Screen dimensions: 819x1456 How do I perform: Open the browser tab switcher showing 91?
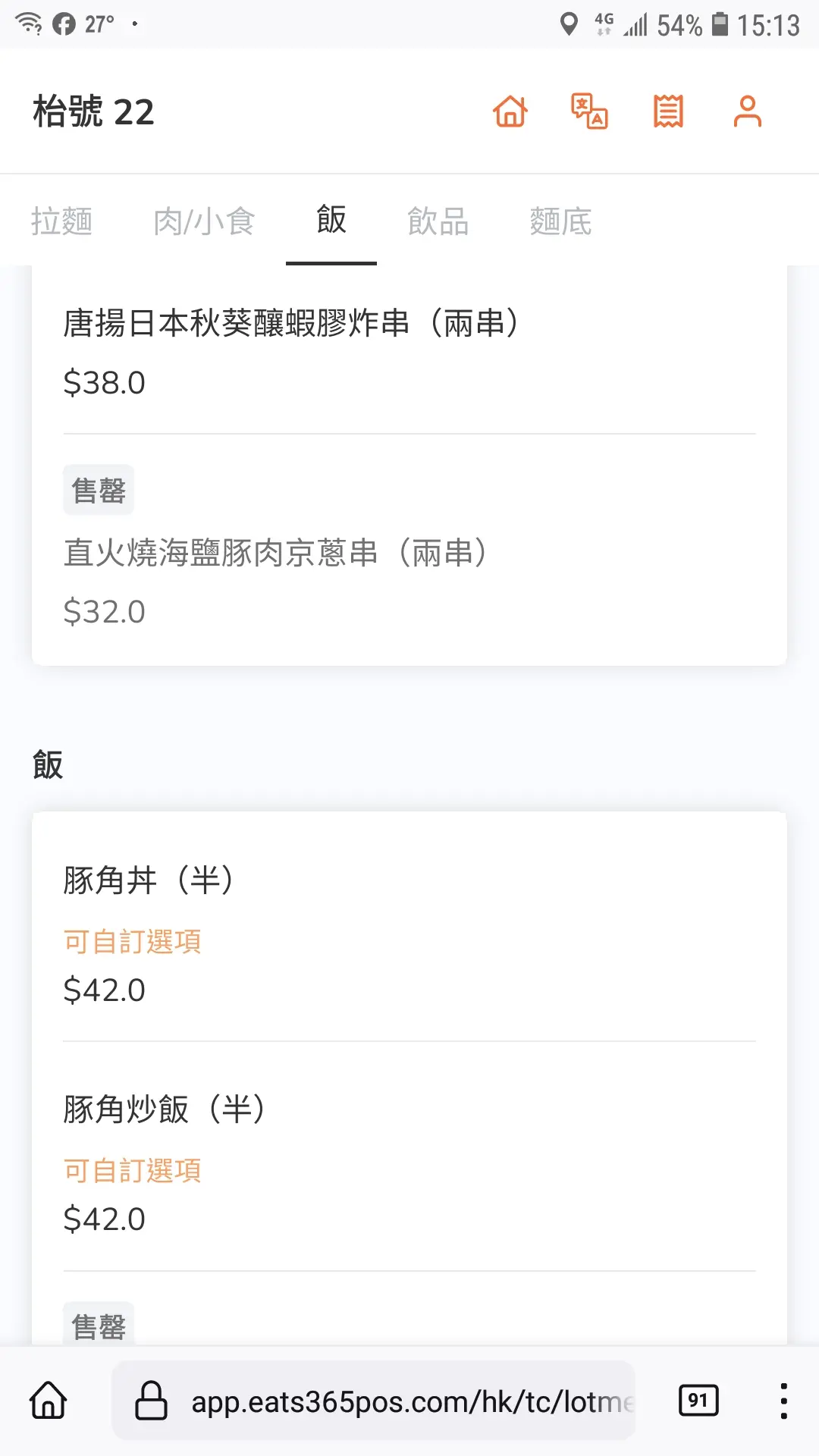pyautogui.click(x=698, y=1401)
